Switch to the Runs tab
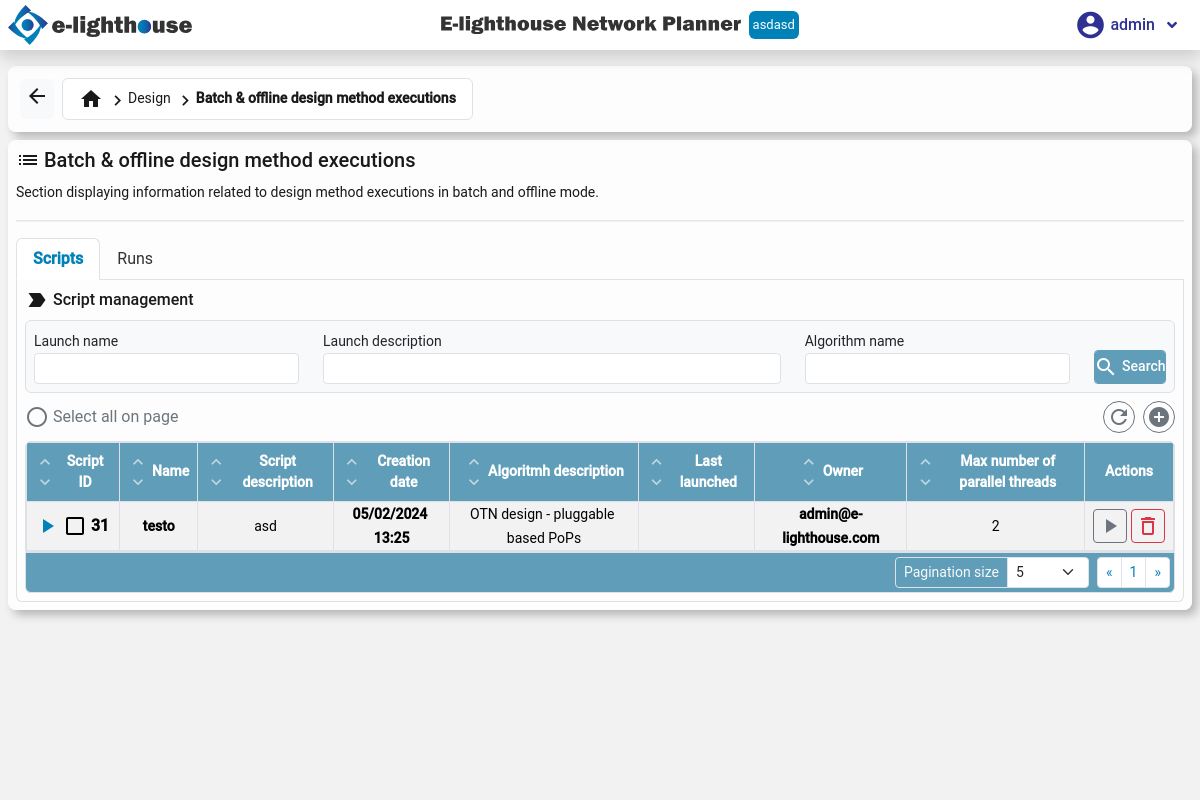The height and width of the screenshot is (800, 1200). pos(135,259)
